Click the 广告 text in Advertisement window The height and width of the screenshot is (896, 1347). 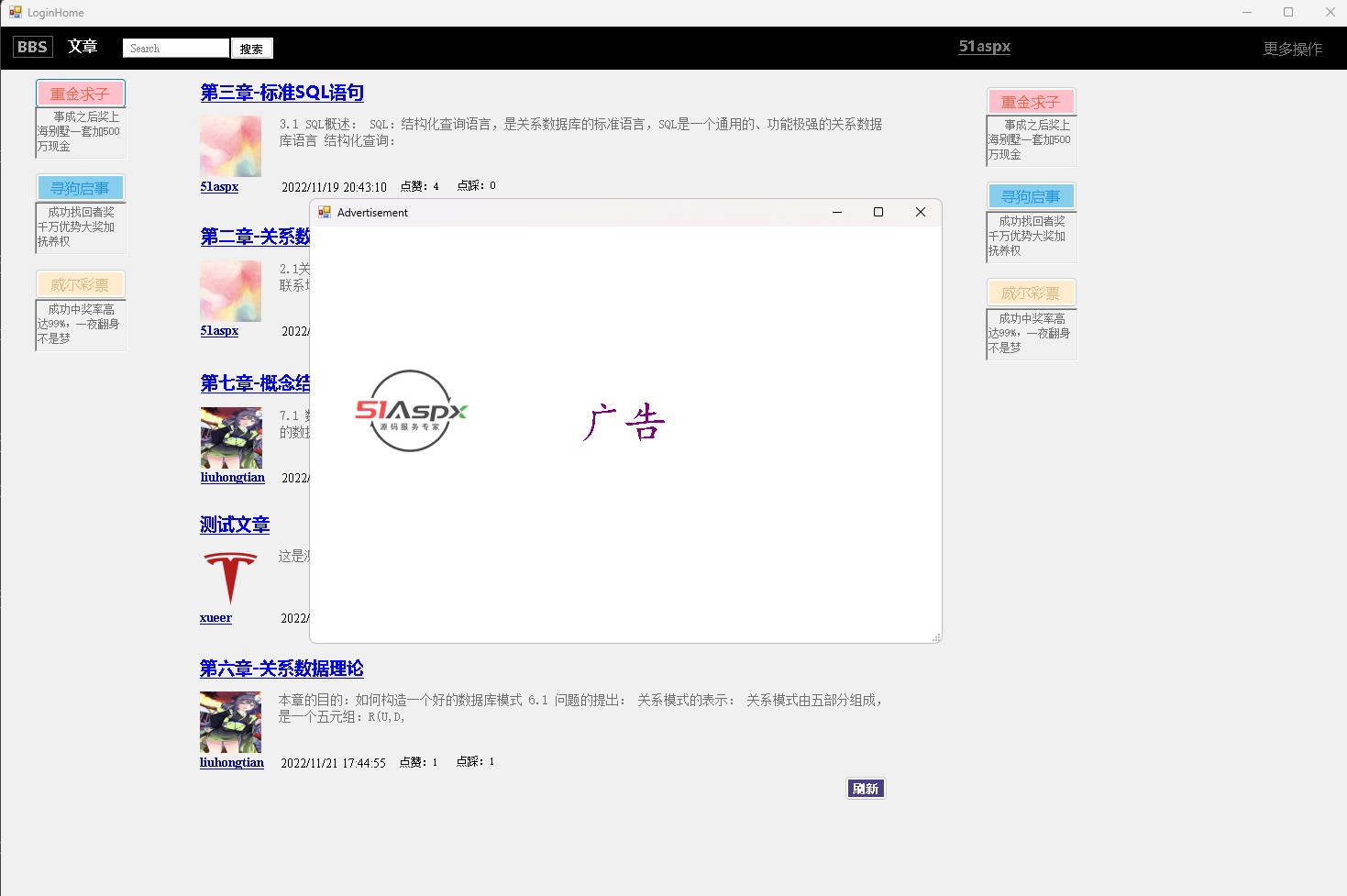(x=624, y=422)
